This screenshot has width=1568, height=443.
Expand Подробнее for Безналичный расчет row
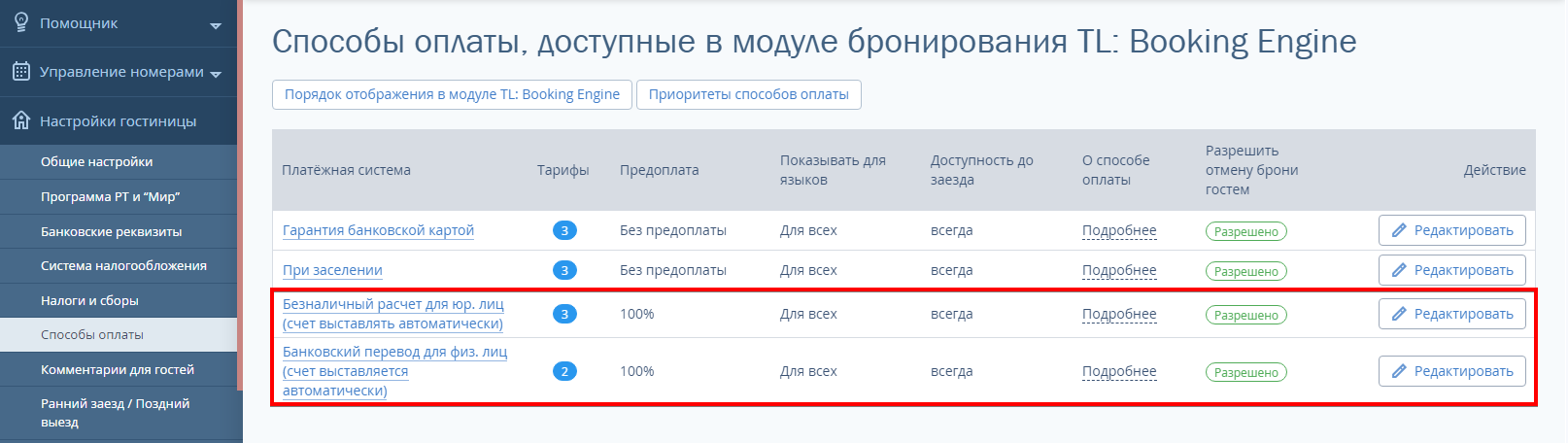(x=1119, y=314)
